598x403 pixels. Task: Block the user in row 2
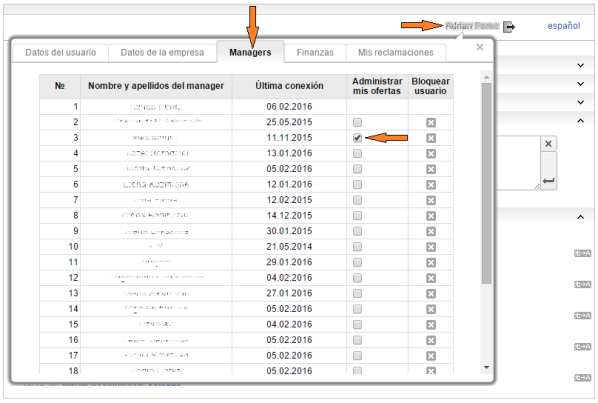pyautogui.click(x=431, y=123)
